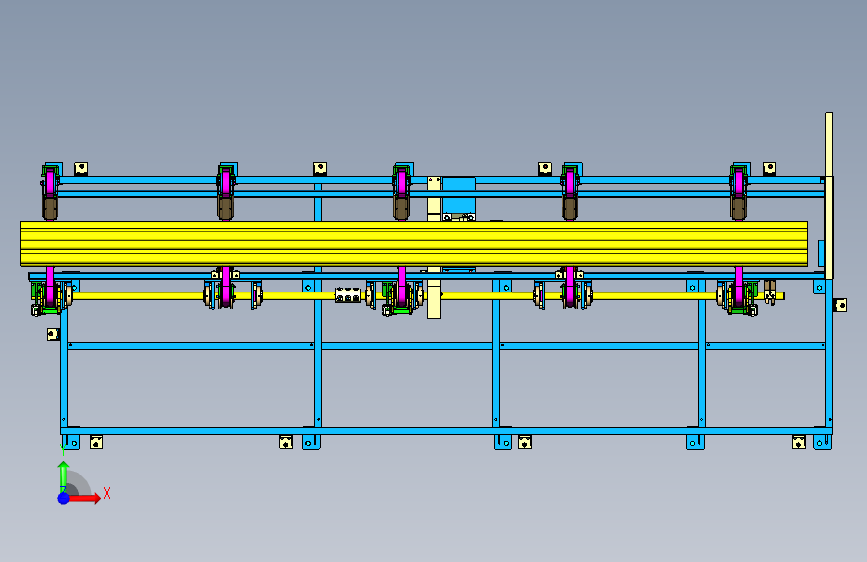Image resolution: width=867 pixels, height=562 pixels.
Task: Select the long yellow profile beam
Action: (414, 244)
